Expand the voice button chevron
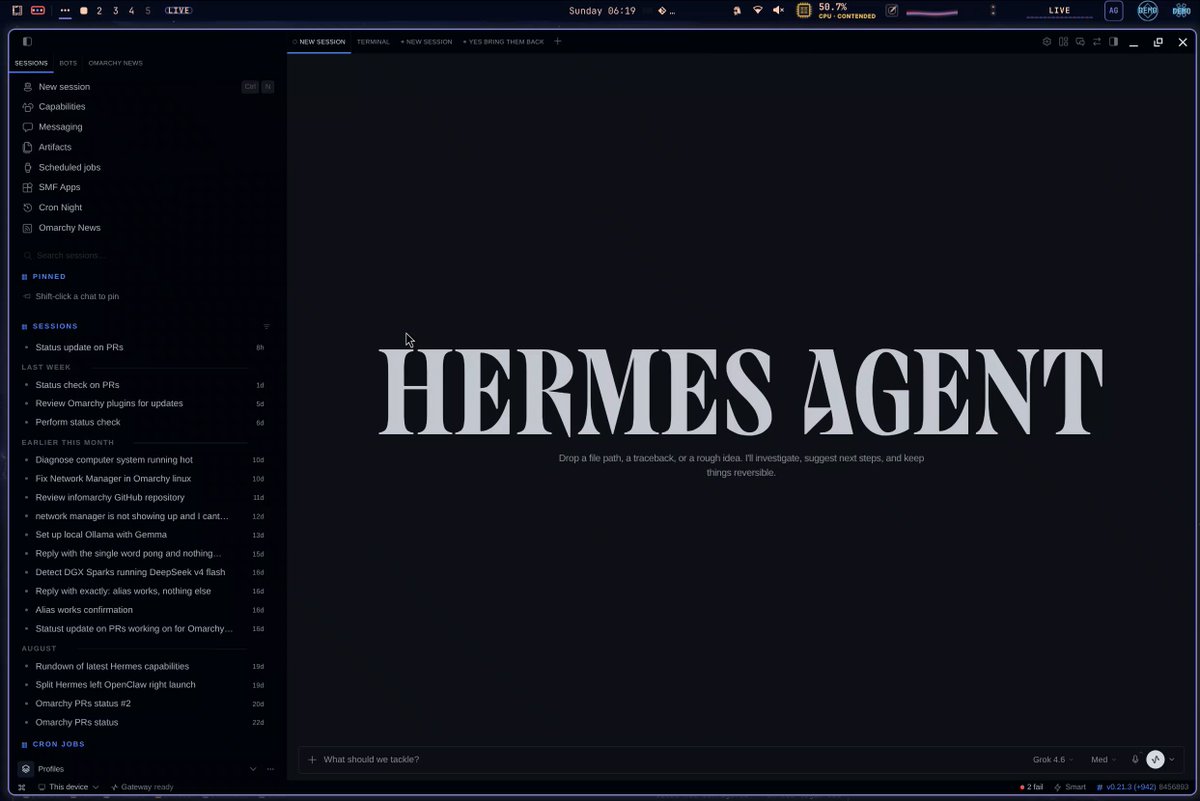This screenshot has width=1200, height=801. (x=1172, y=760)
